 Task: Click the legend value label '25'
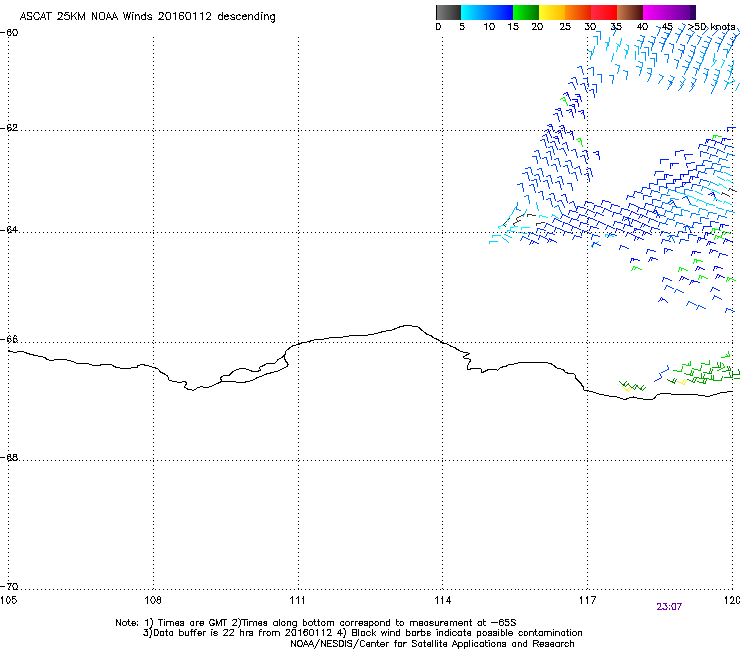(565, 27)
